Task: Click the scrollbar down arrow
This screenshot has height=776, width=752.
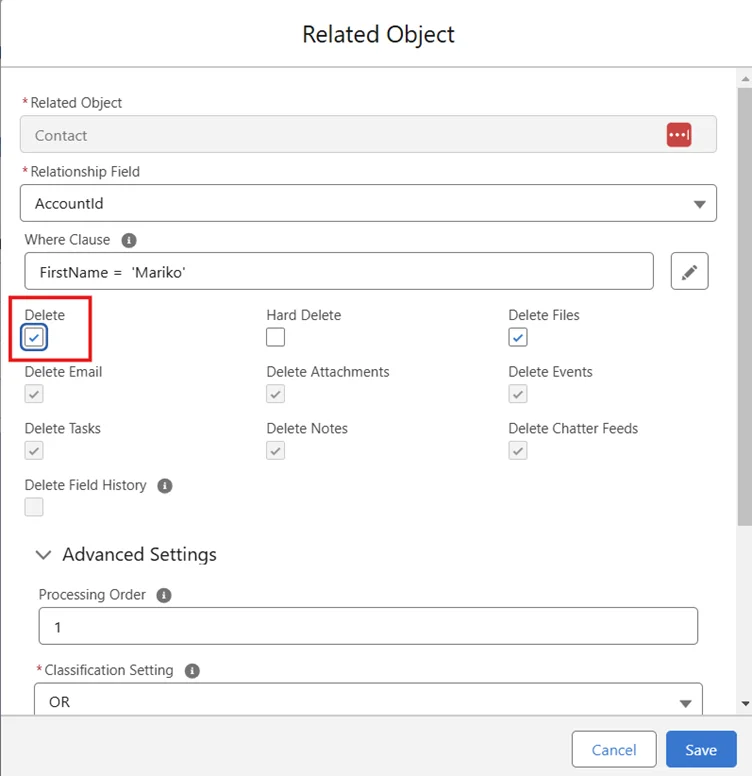Action: pos(744,704)
